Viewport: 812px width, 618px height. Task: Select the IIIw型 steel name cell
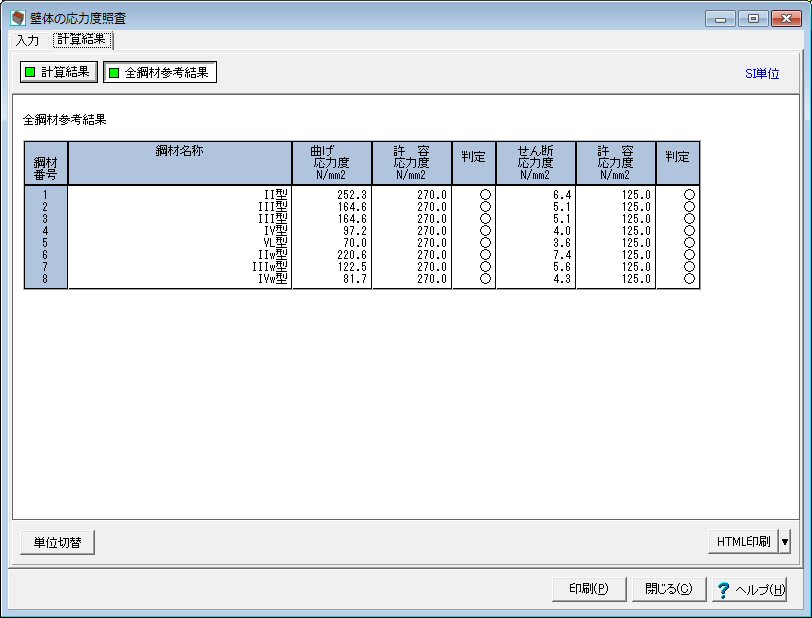click(x=270, y=266)
